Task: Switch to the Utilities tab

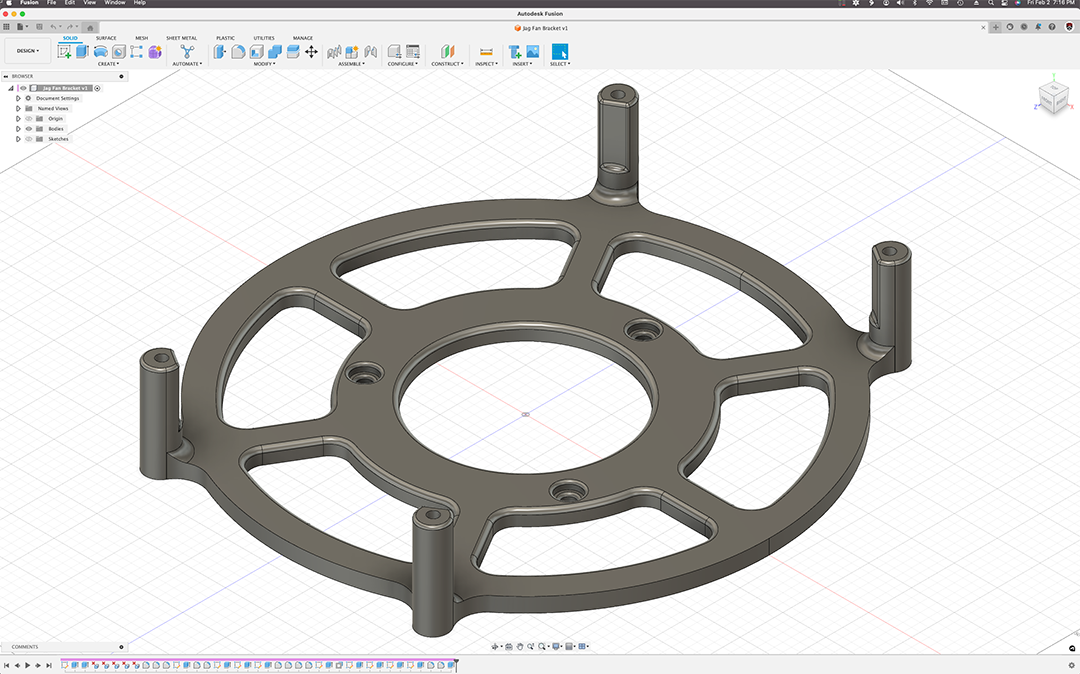Action: [264, 38]
